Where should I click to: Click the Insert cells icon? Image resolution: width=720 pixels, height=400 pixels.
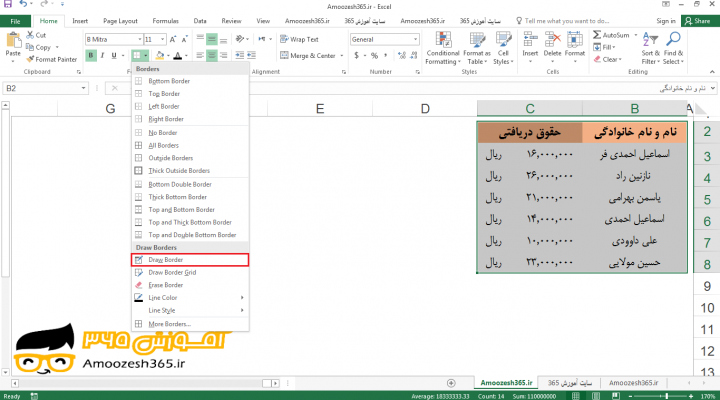click(x=530, y=39)
